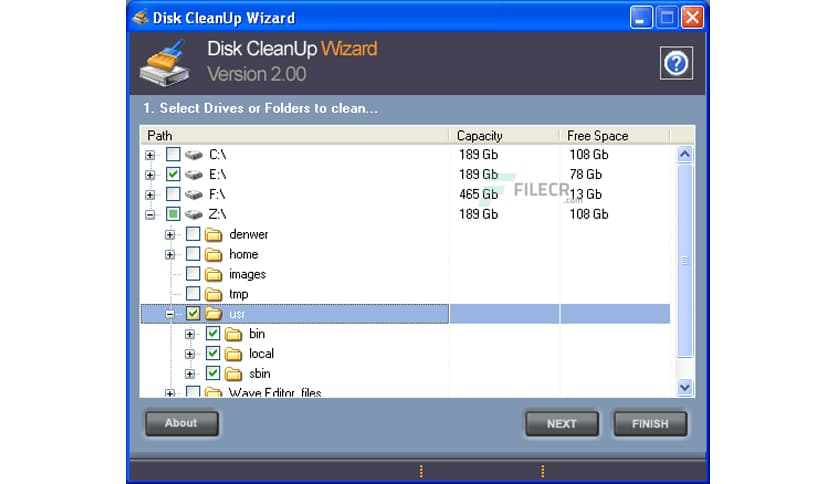Viewport: 836px width, 484px height.
Task: Expand the denwer folder node
Action: click(170, 235)
